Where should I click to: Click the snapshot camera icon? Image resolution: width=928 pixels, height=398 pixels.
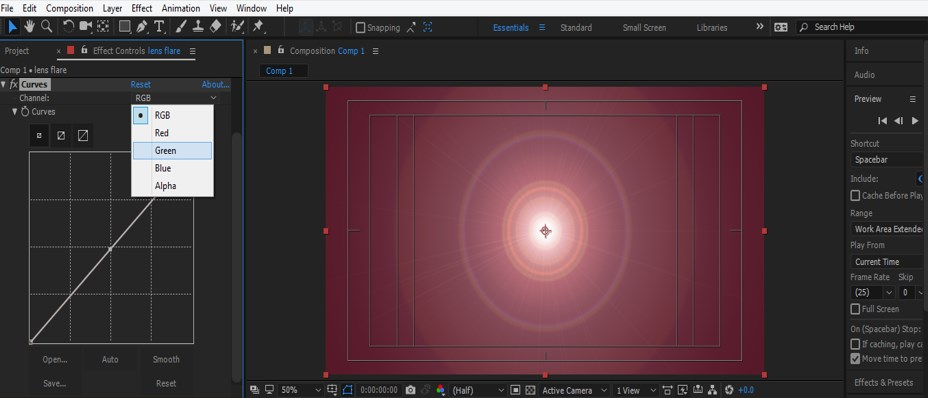410,390
